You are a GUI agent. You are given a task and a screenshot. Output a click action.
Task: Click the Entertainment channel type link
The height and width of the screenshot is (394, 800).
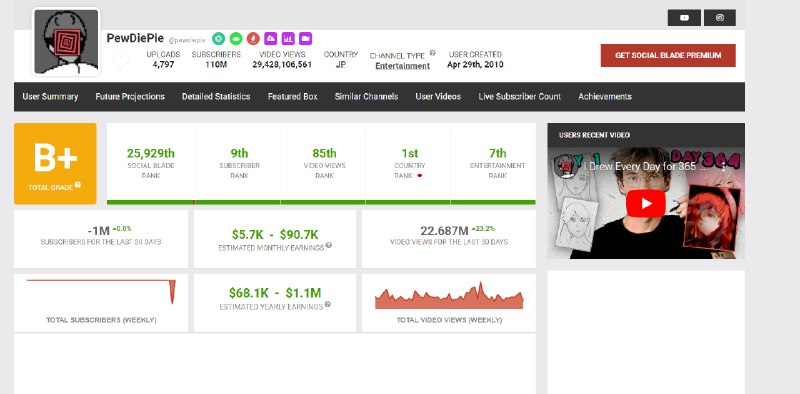[403, 66]
